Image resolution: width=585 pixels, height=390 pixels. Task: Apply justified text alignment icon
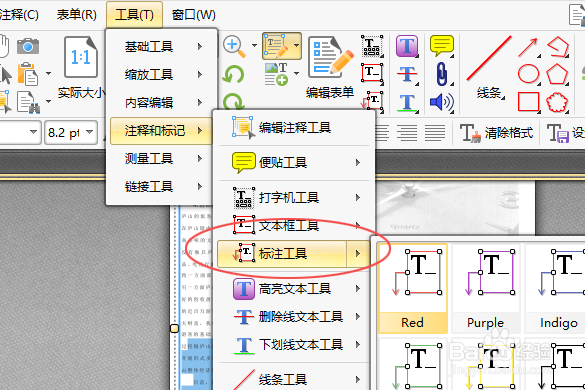point(435,133)
